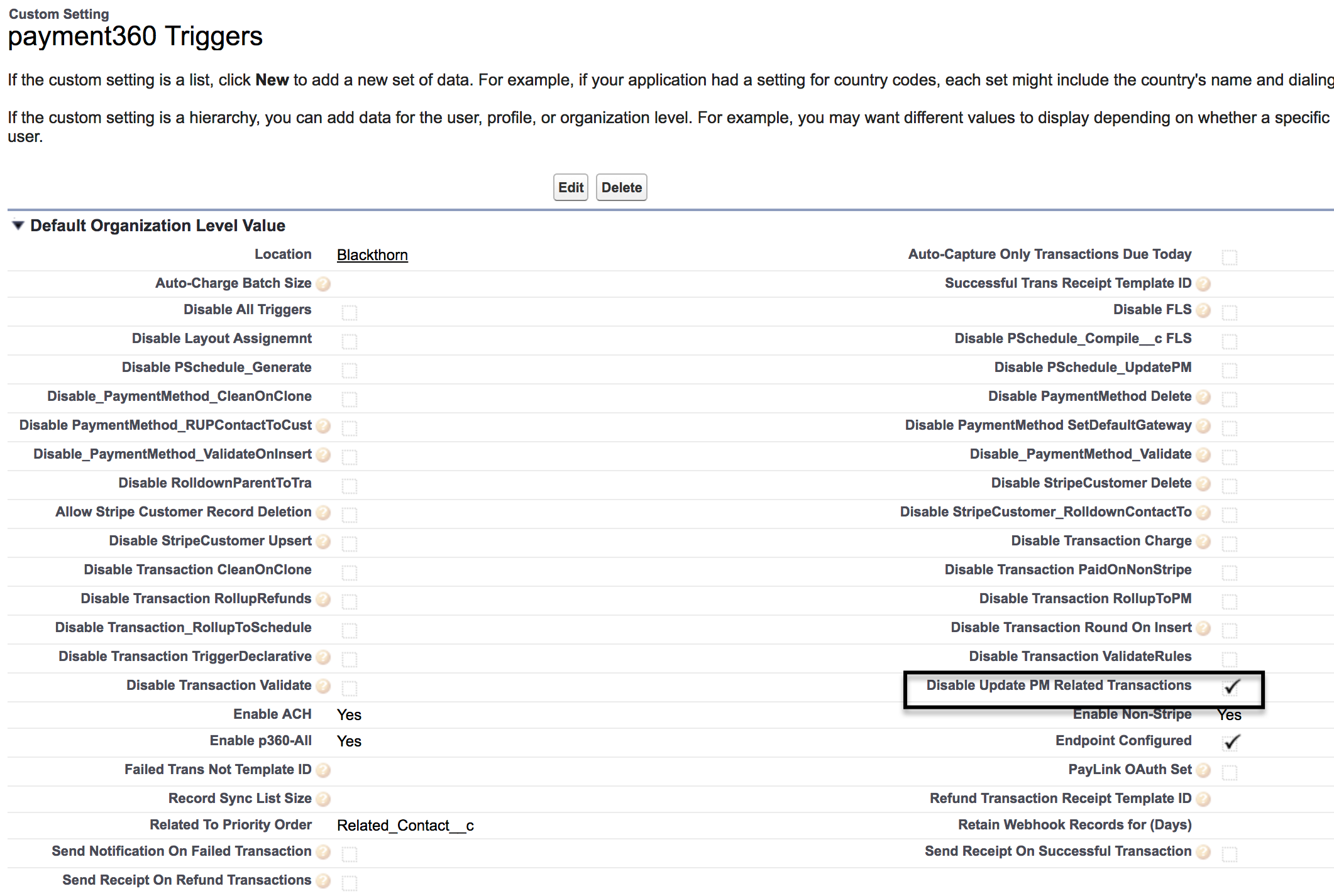Click help icon for Disable StripeCustomer_RolldownContactTo
Image resolution: width=1334 pixels, height=896 pixels.
pos(1203,513)
